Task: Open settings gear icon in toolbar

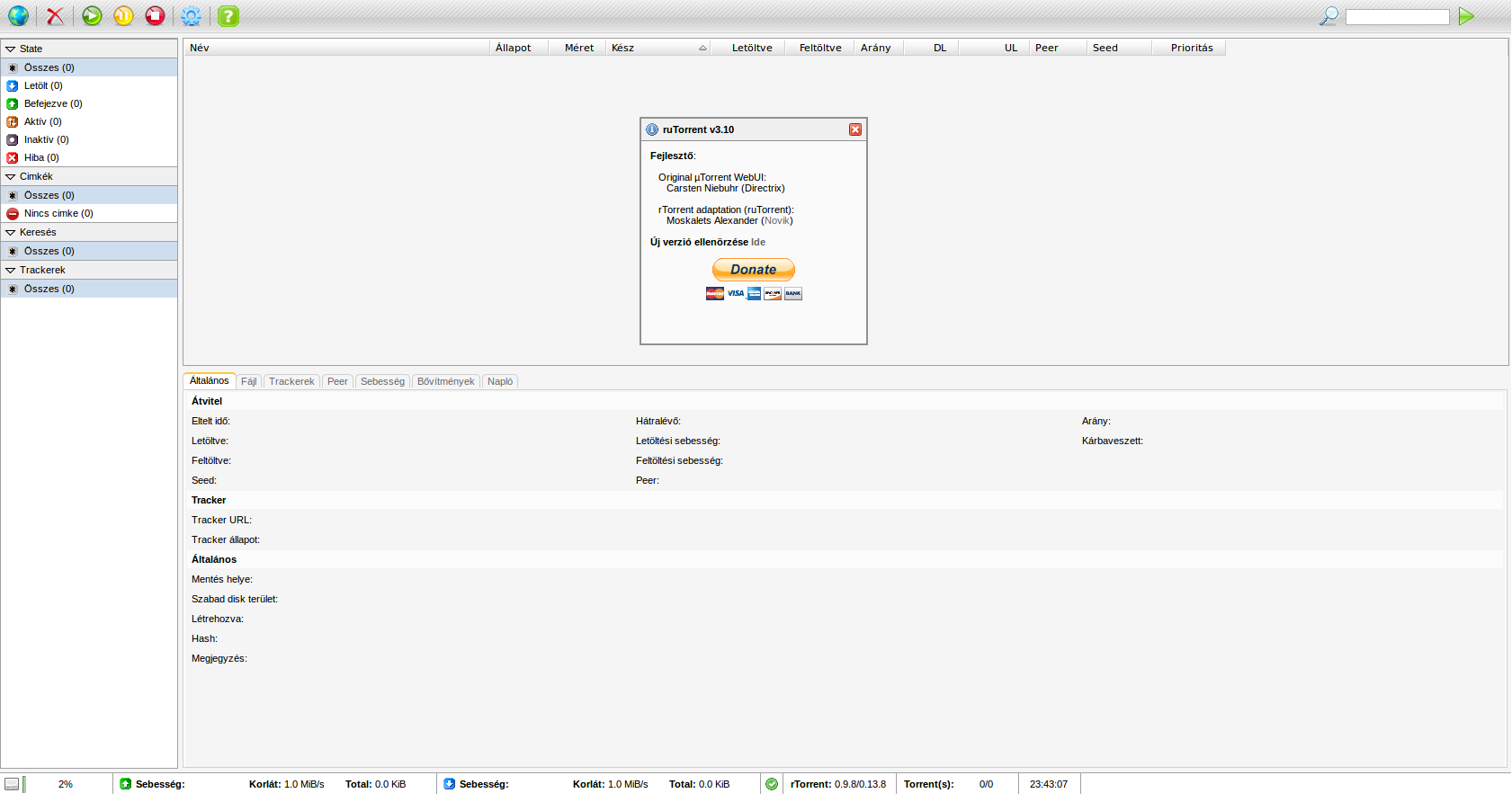Action: tap(191, 15)
